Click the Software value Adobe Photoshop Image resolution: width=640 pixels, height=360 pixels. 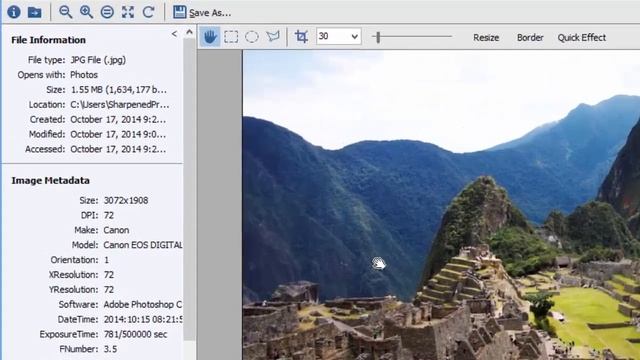[143, 304]
